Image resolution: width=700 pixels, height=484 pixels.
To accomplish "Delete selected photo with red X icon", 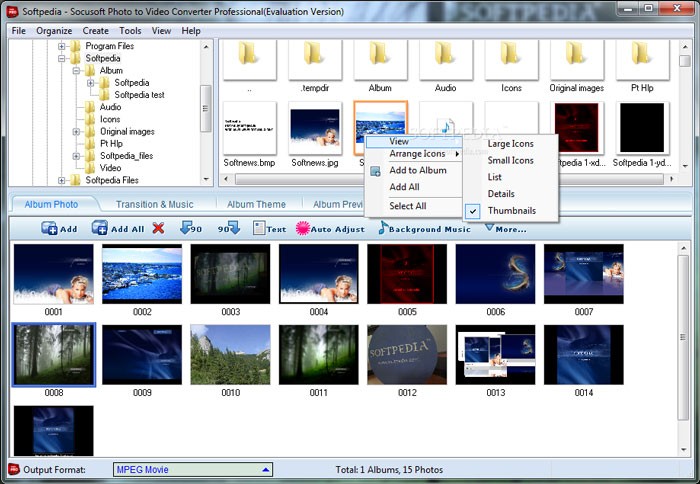I will 158,228.
